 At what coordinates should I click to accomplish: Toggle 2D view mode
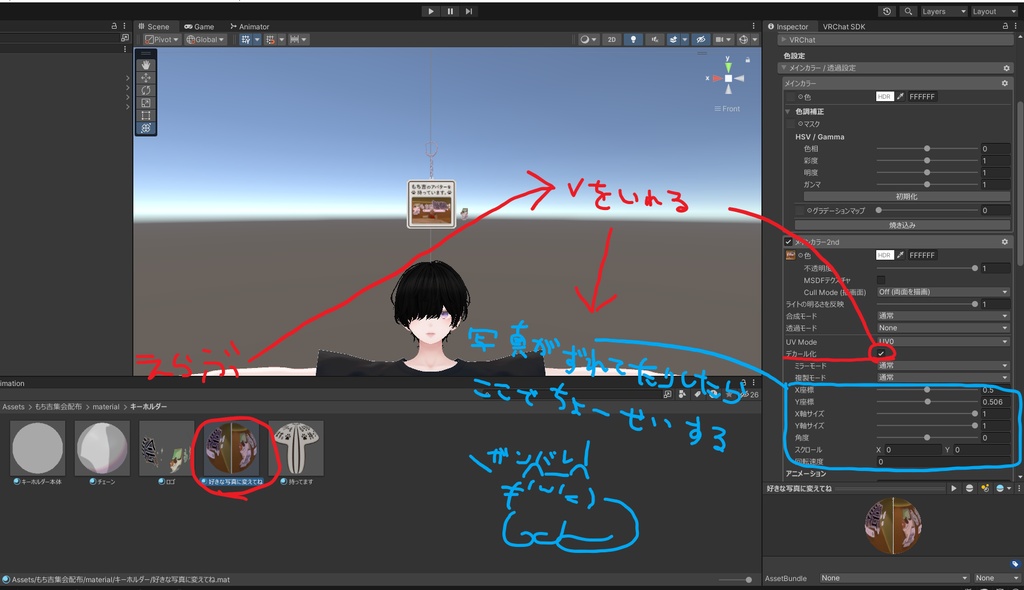pyautogui.click(x=612, y=39)
